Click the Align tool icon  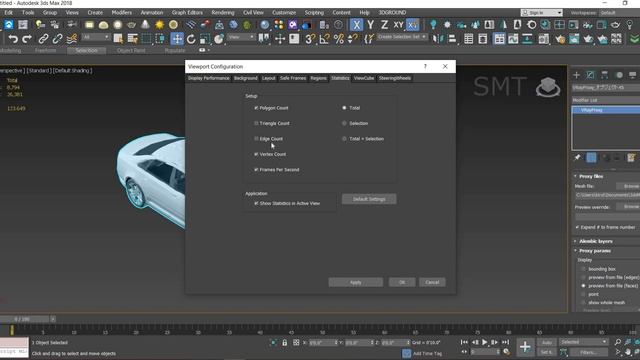pos(452,39)
